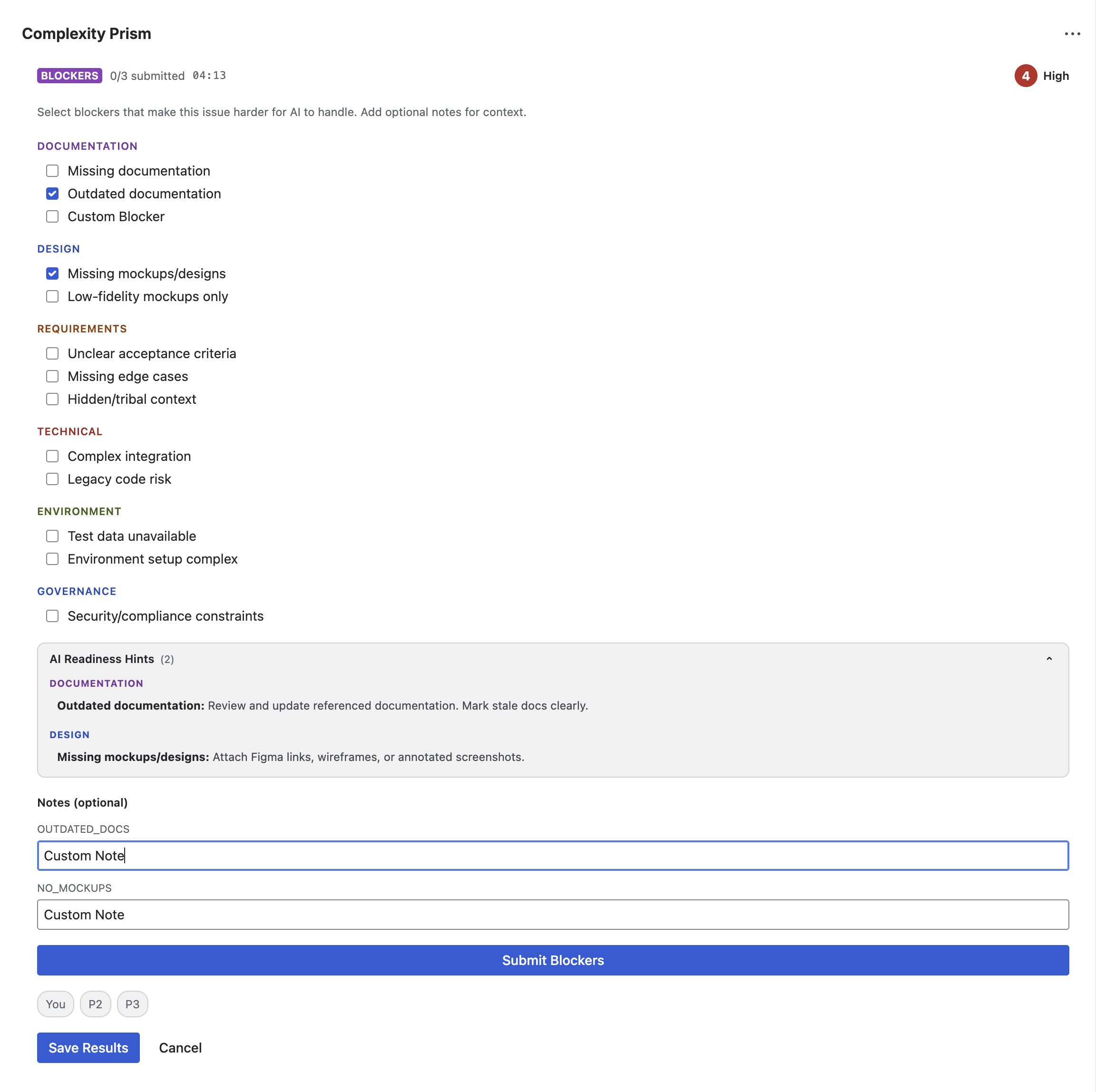Select Hidden/tribal context checkbox

coord(52,400)
